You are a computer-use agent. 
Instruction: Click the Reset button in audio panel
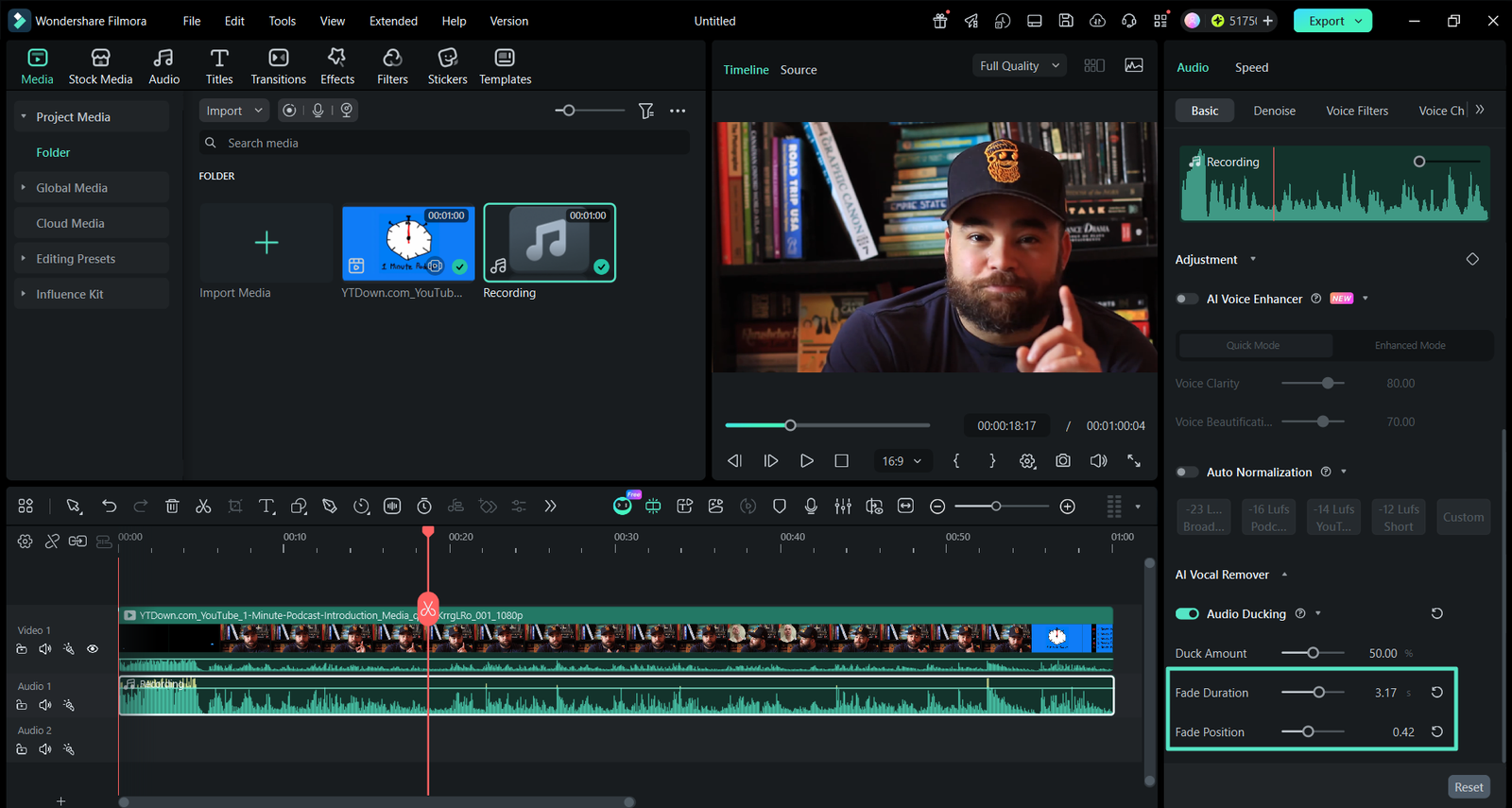1469,787
